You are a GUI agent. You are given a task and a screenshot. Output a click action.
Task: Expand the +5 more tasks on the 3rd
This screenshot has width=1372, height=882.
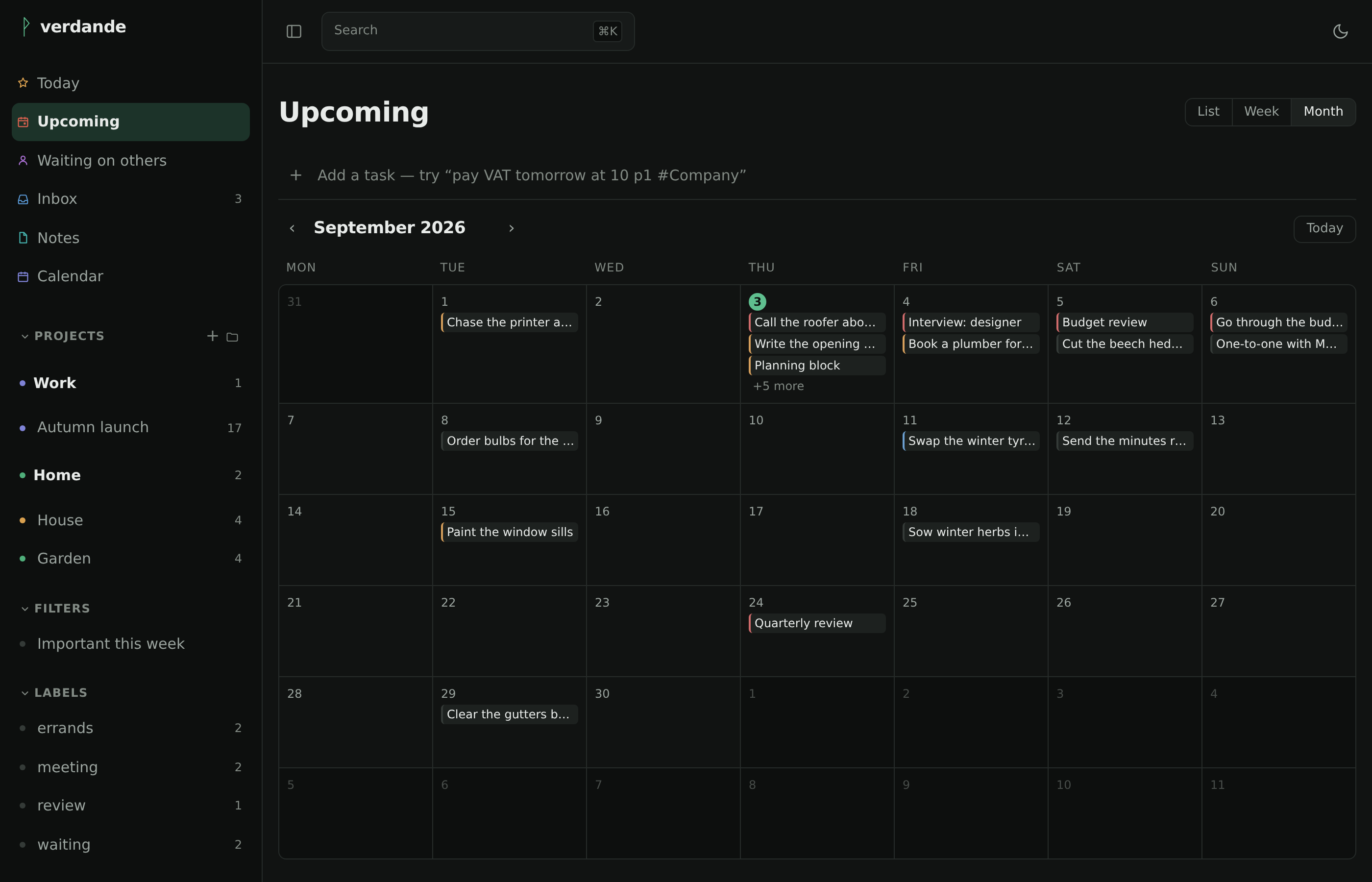point(778,386)
